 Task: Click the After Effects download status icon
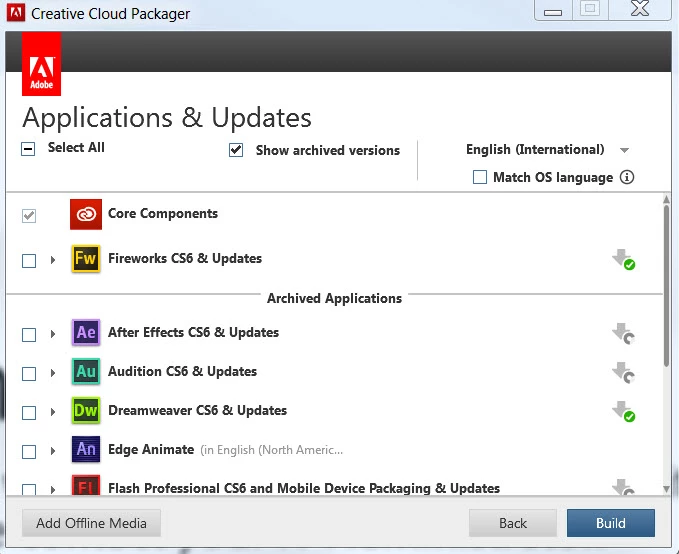[x=624, y=334]
